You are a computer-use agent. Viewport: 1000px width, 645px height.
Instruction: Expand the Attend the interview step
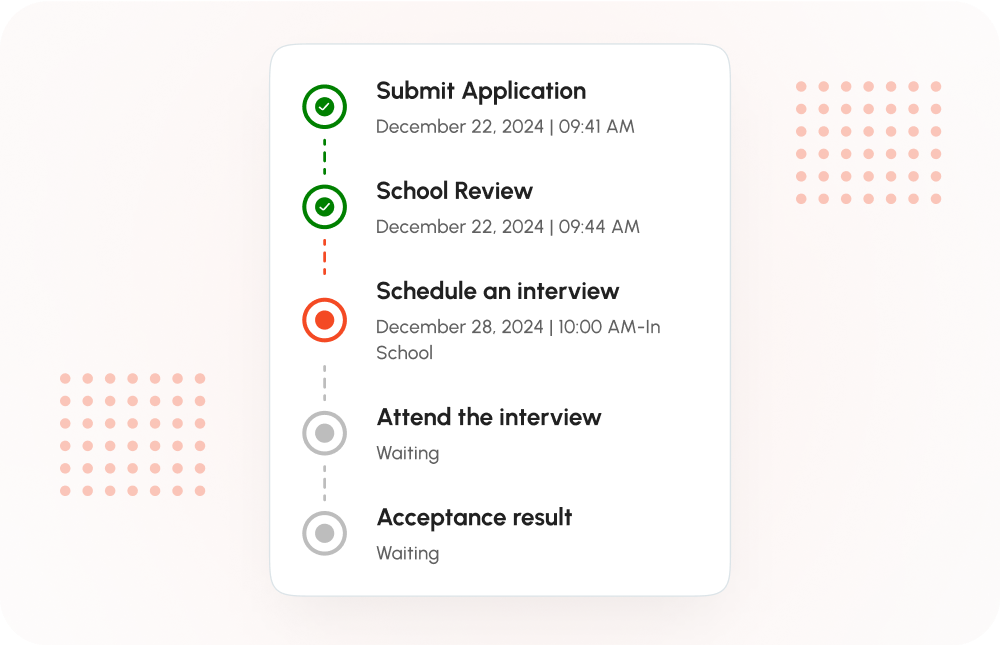pyautogui.click(x=488, y=417)
